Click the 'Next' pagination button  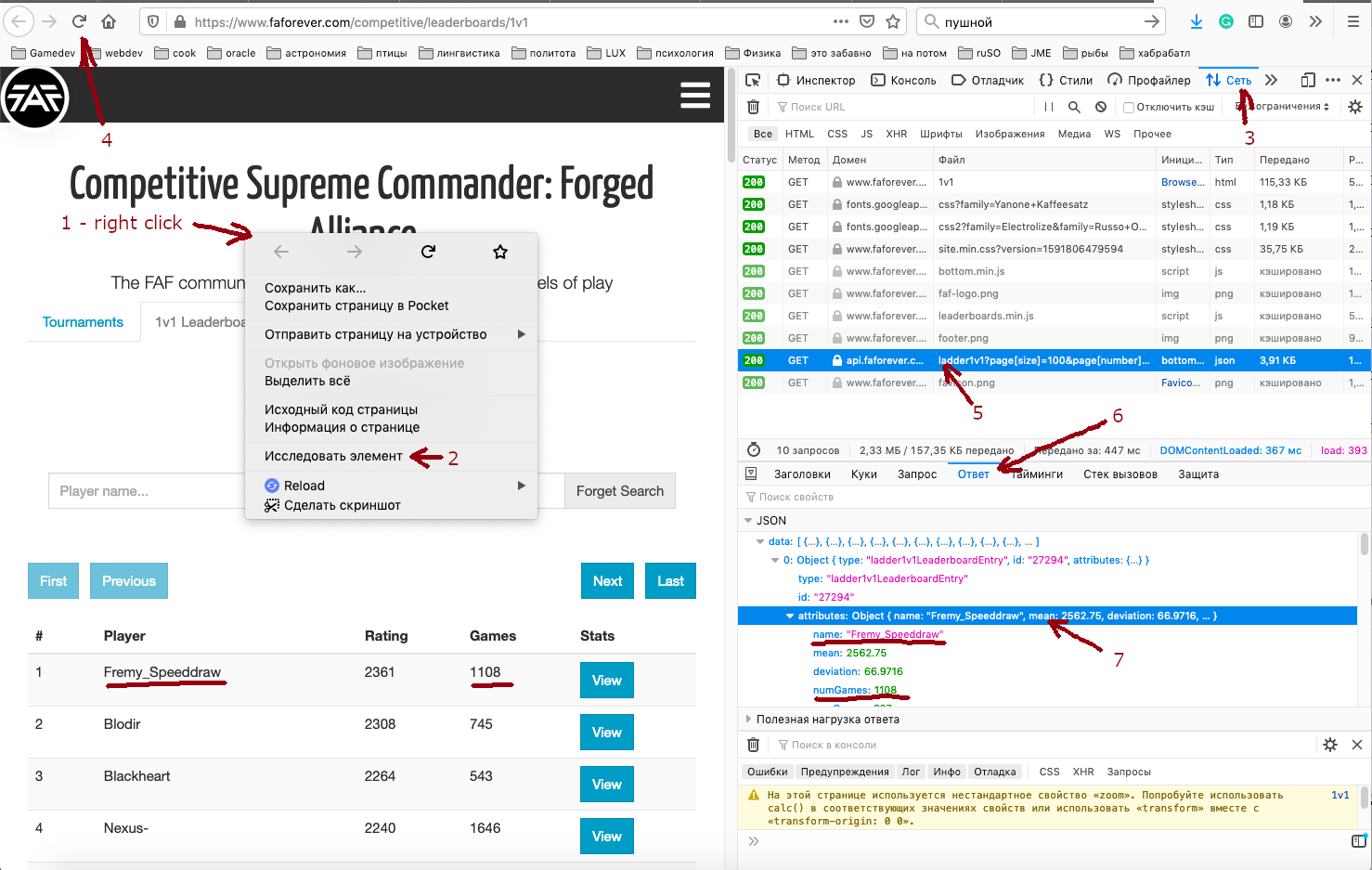tap(607, 581)
